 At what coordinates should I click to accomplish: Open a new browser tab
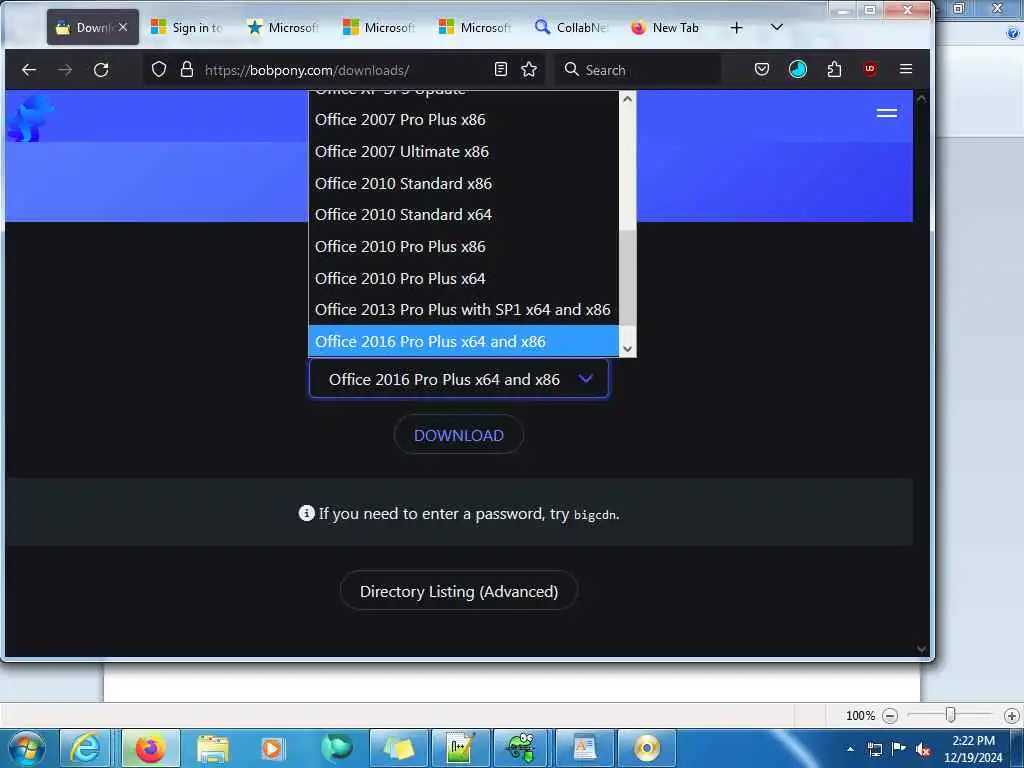pyautogui.click(x=736, y=27)
